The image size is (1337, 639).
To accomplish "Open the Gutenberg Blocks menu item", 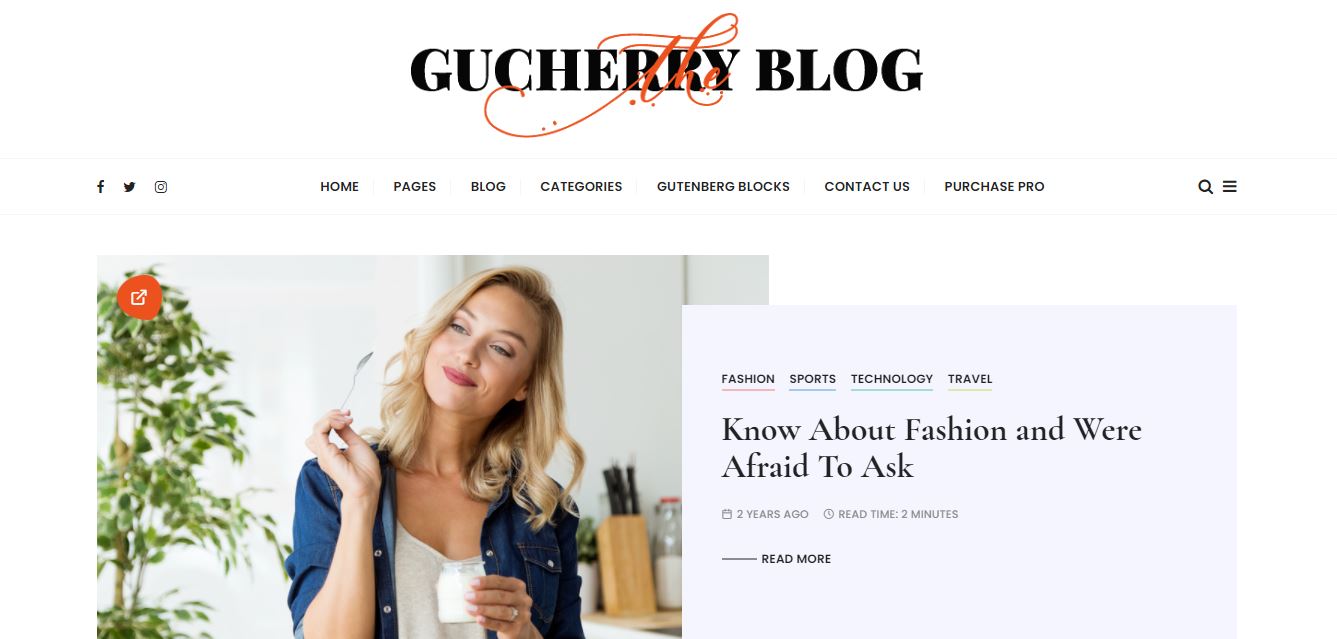I will point(723,187).
